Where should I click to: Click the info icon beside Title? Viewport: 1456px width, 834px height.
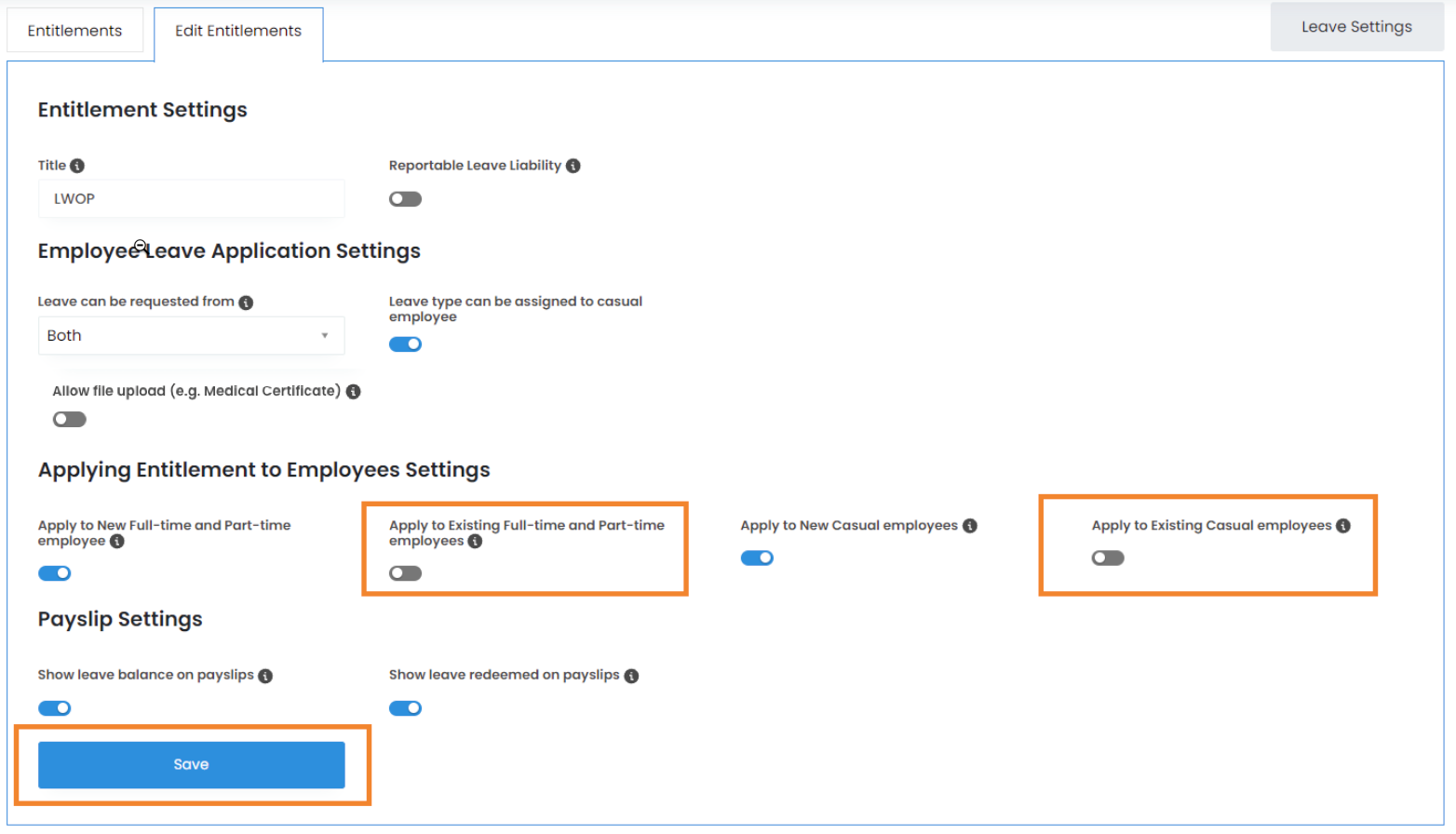[x=77, y=166]
